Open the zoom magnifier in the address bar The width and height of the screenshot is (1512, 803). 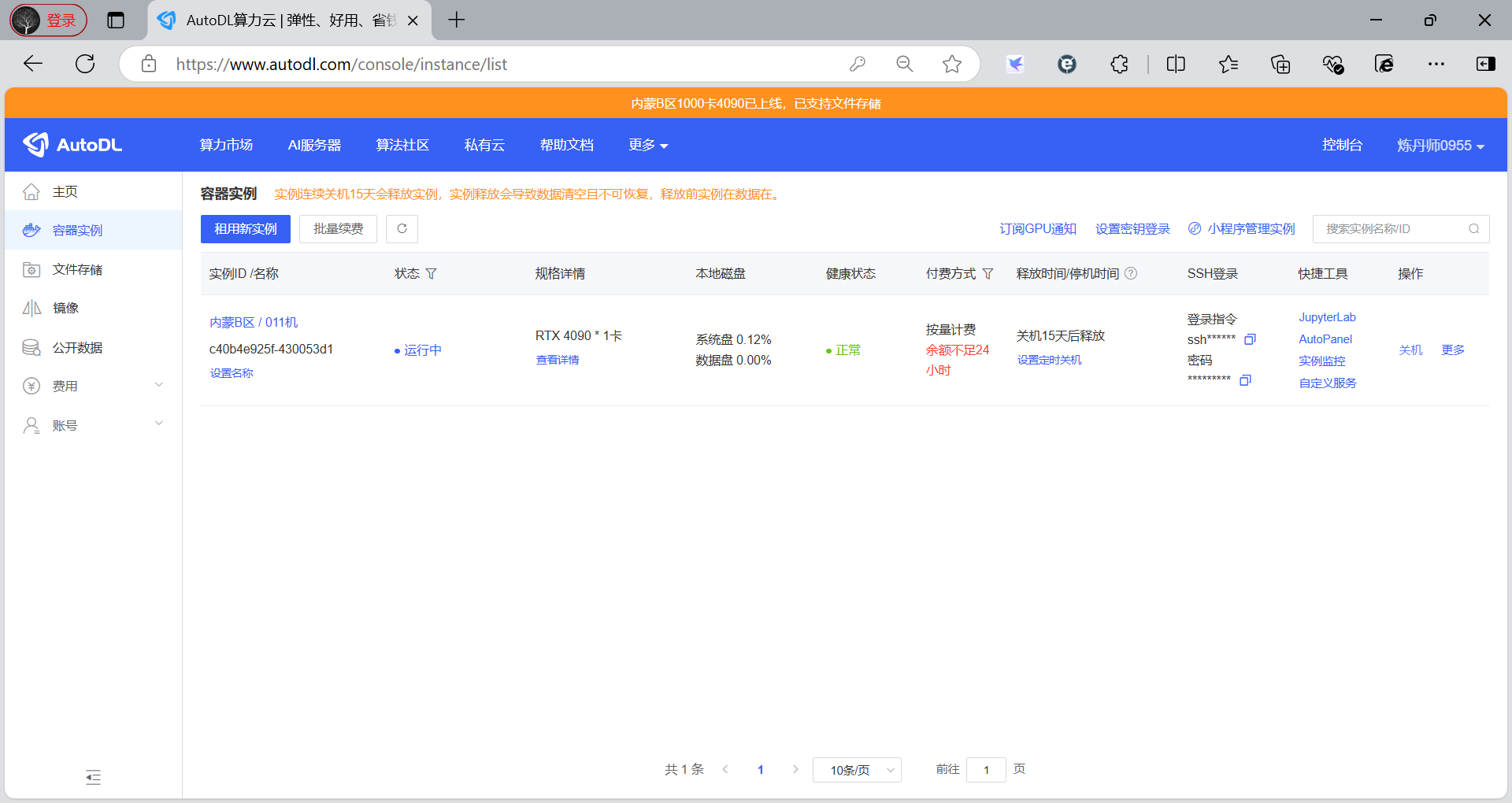click(x=905, y=64)
